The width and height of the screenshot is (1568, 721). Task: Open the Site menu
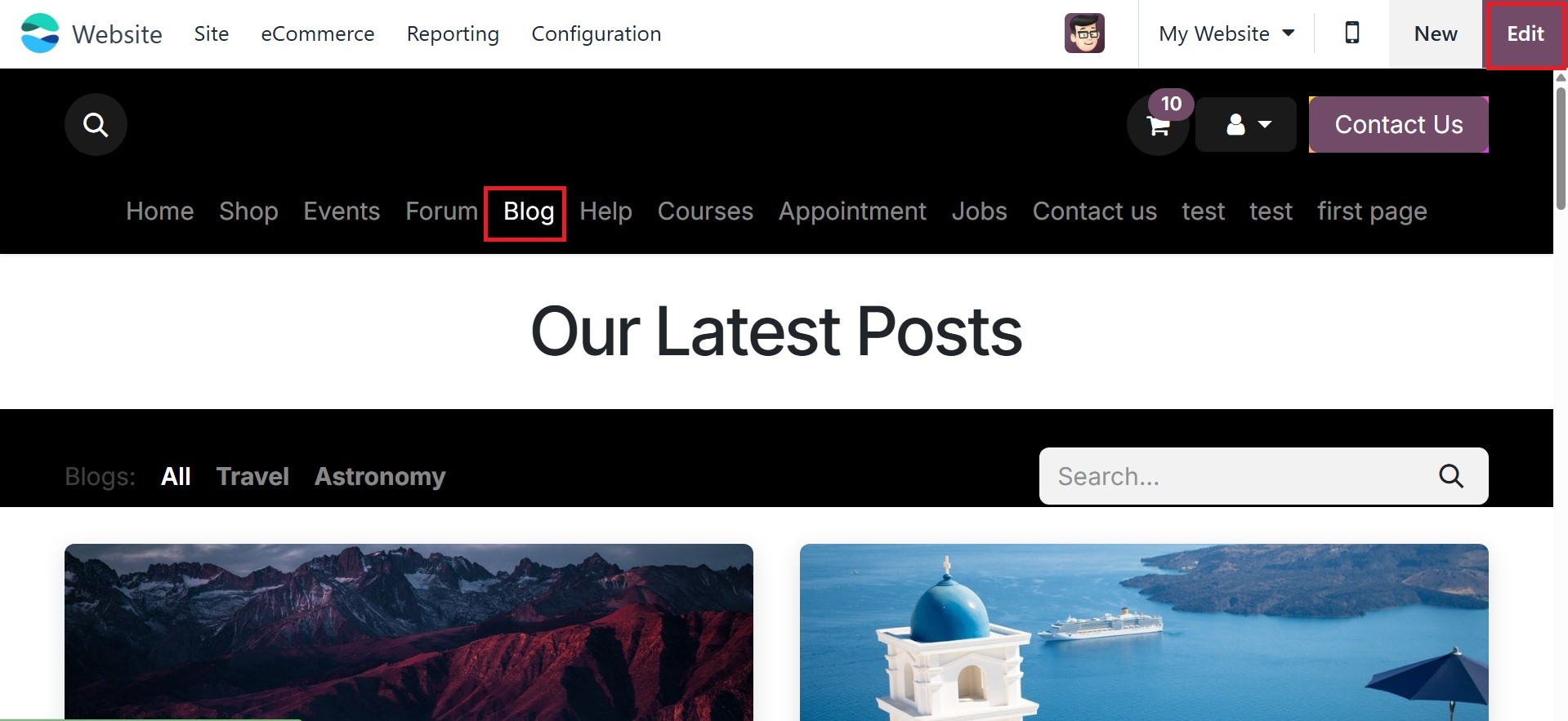212,33
